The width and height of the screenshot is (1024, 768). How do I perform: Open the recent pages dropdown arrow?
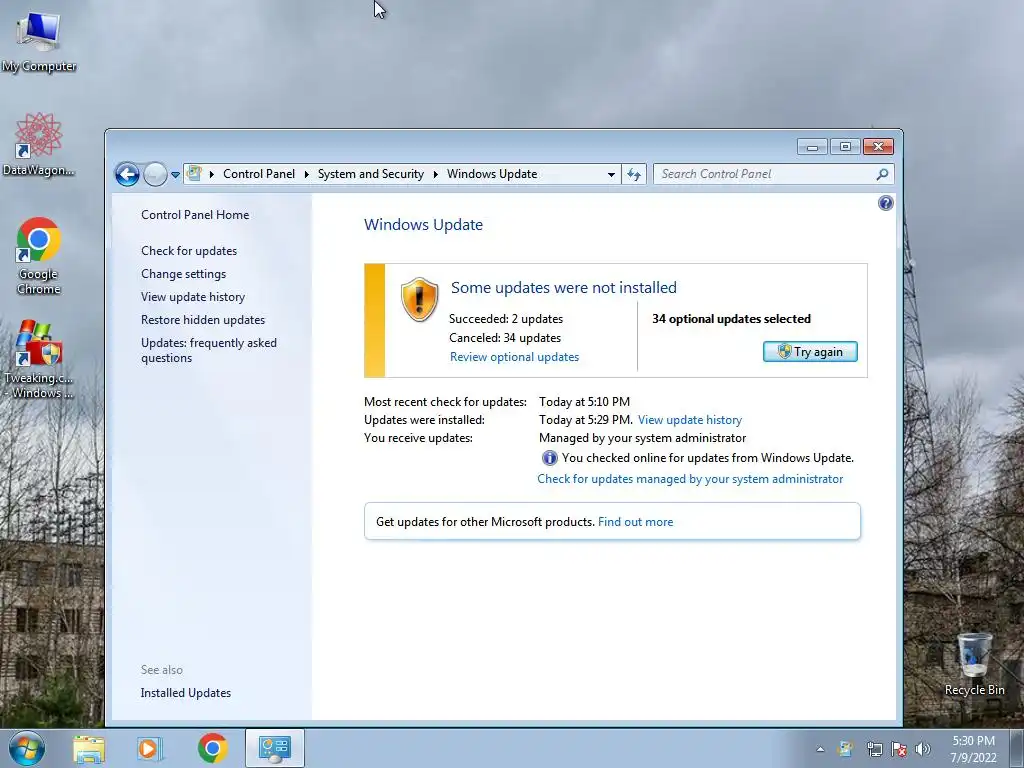(x=175, y=175)
